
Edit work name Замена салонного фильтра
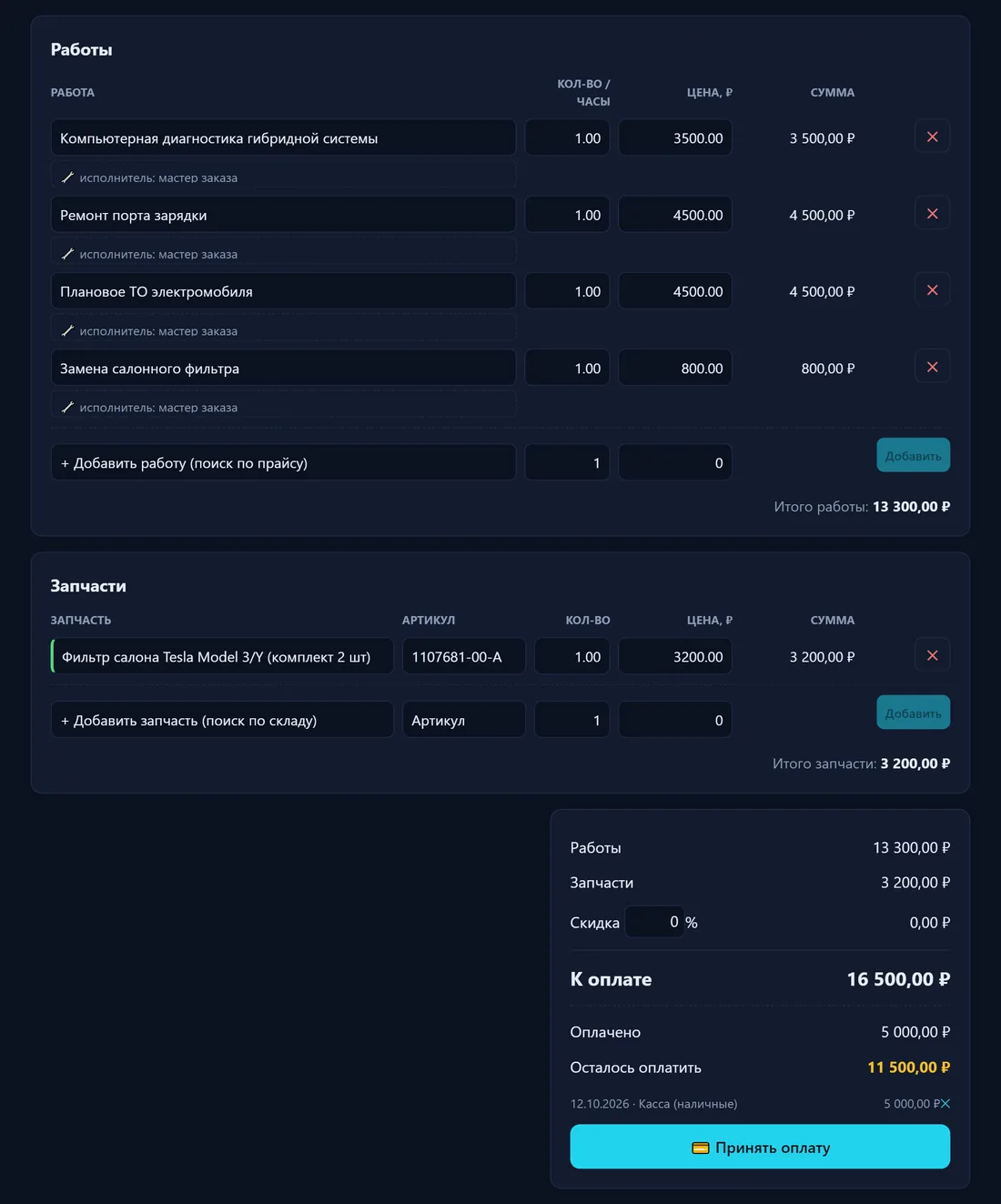click(283, 368)
